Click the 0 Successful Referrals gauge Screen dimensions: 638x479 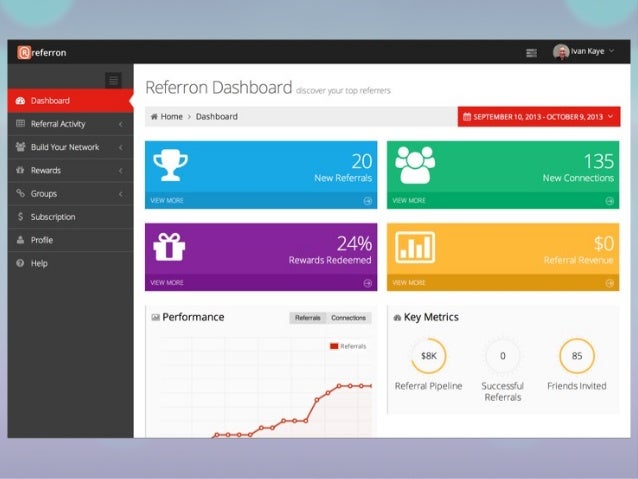[x=503, y=356]
